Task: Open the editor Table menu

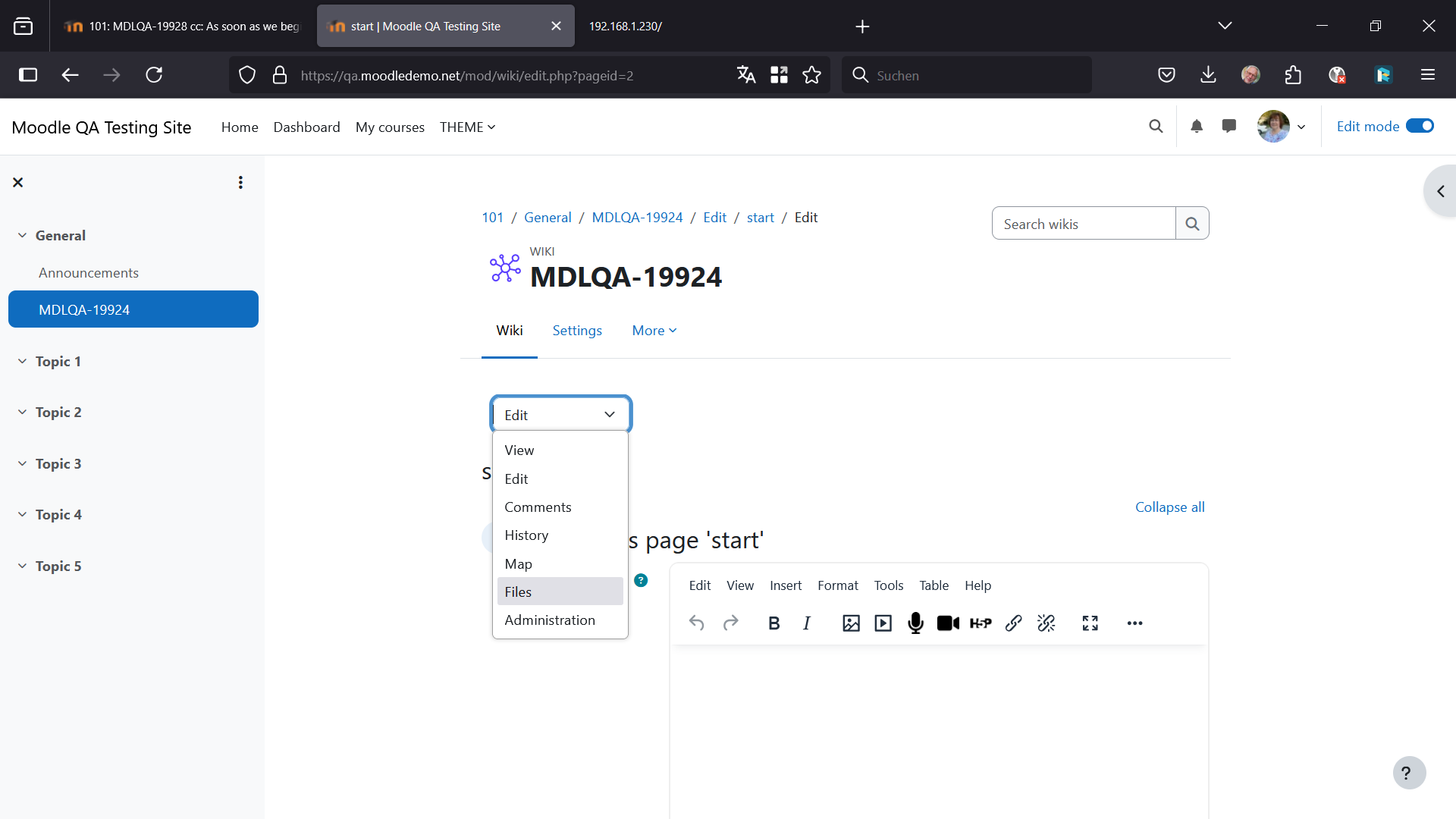Action: coord(934,585)
